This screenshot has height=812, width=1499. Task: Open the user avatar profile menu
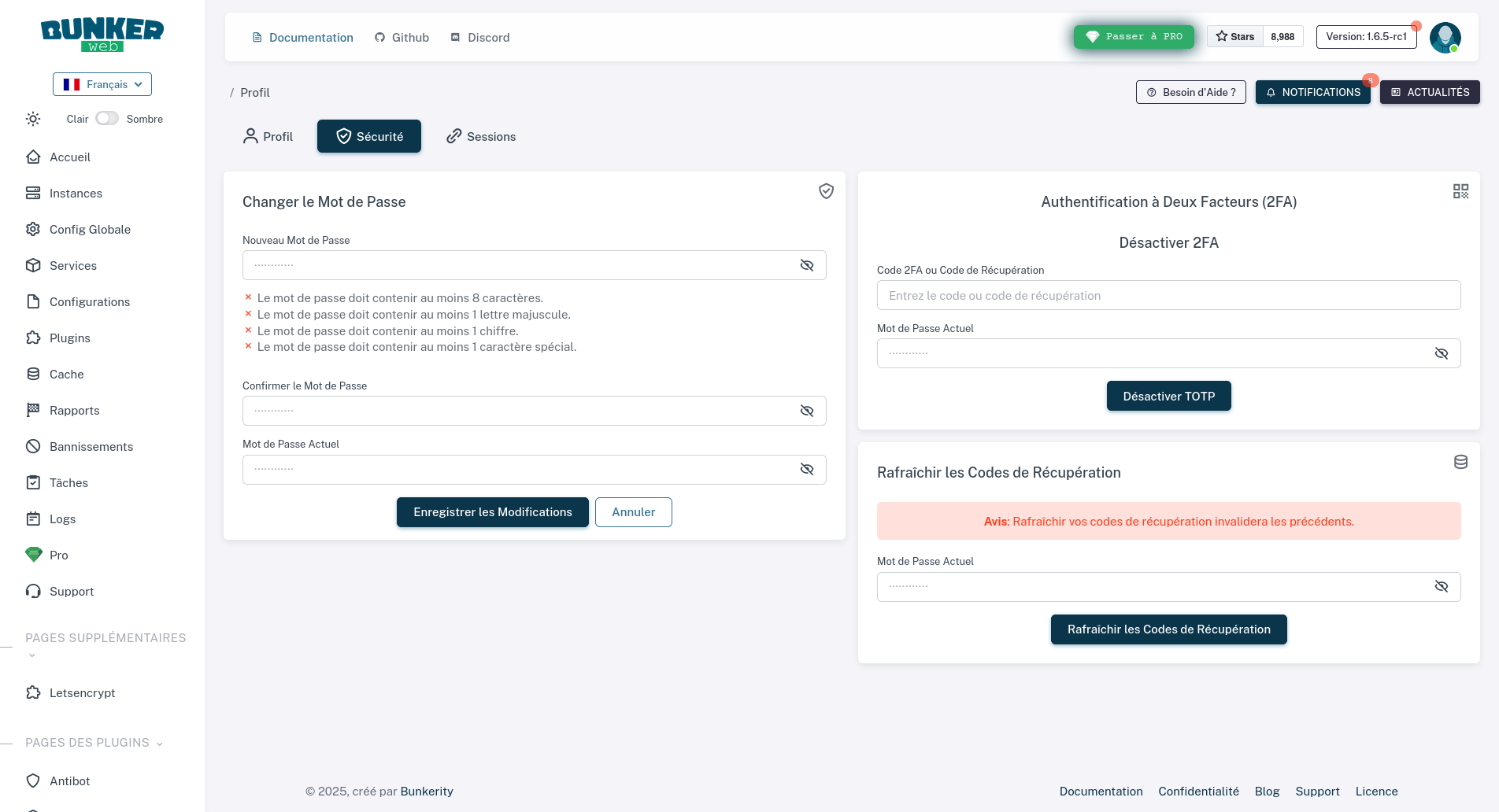(1445, 37)
